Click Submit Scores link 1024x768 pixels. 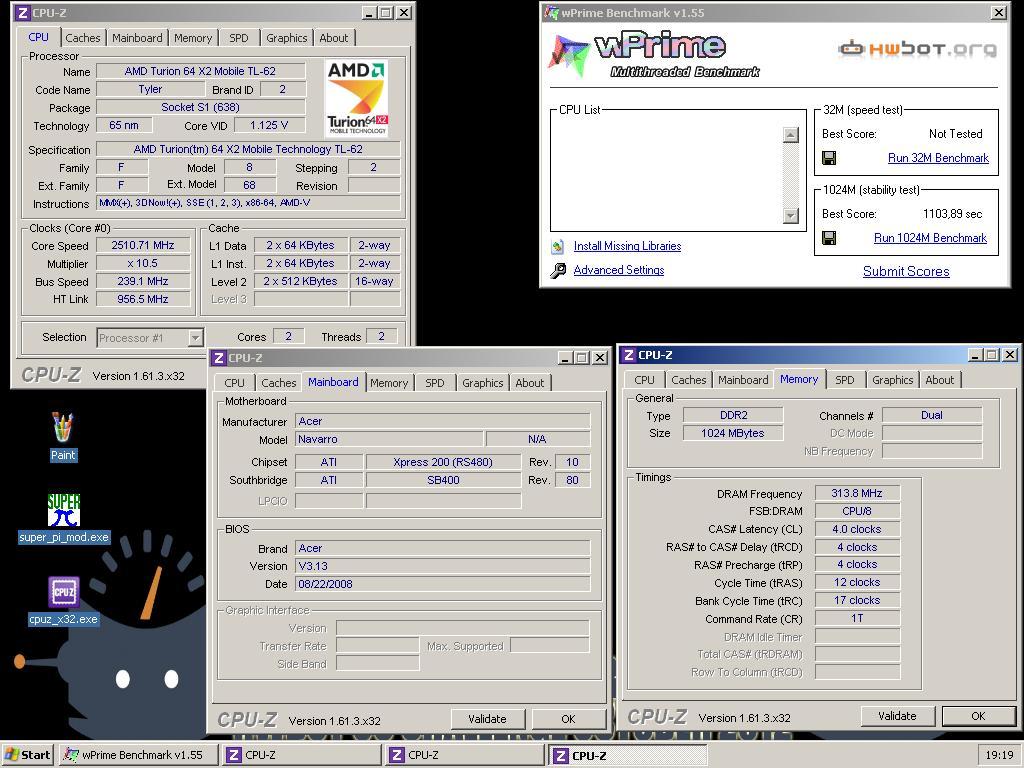[x=906, y=271]
